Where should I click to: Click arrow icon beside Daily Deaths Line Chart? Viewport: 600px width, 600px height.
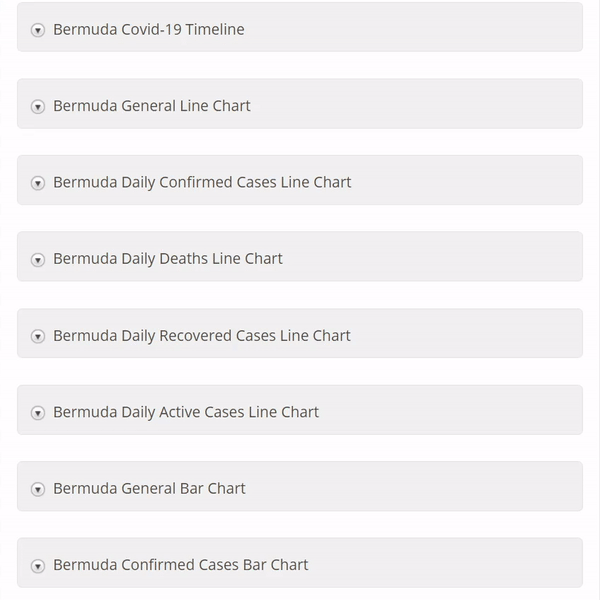coord(38,260)
